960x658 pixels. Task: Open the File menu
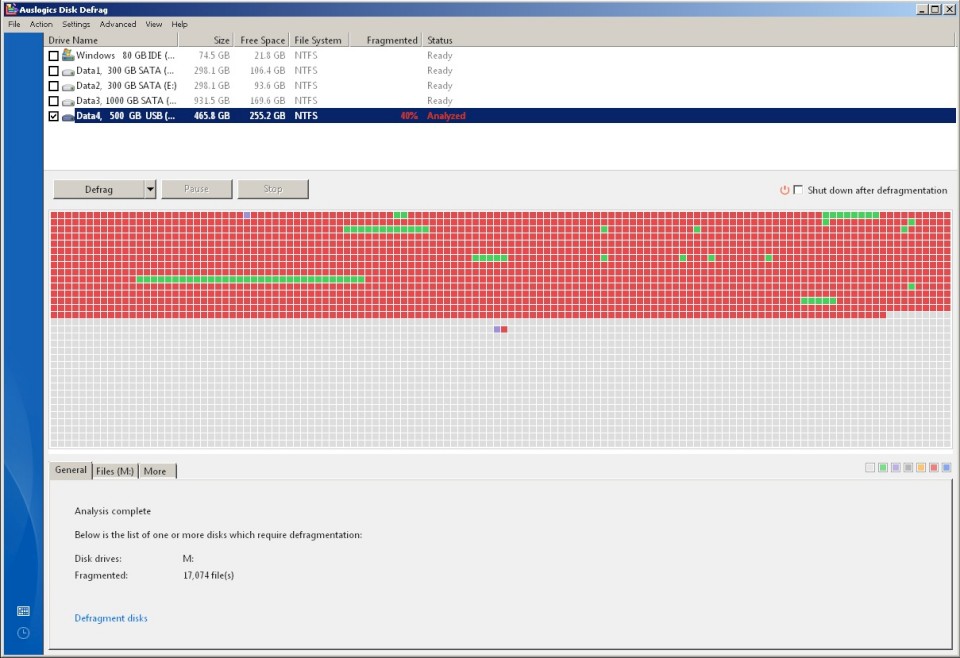click(x=14, y=24)
